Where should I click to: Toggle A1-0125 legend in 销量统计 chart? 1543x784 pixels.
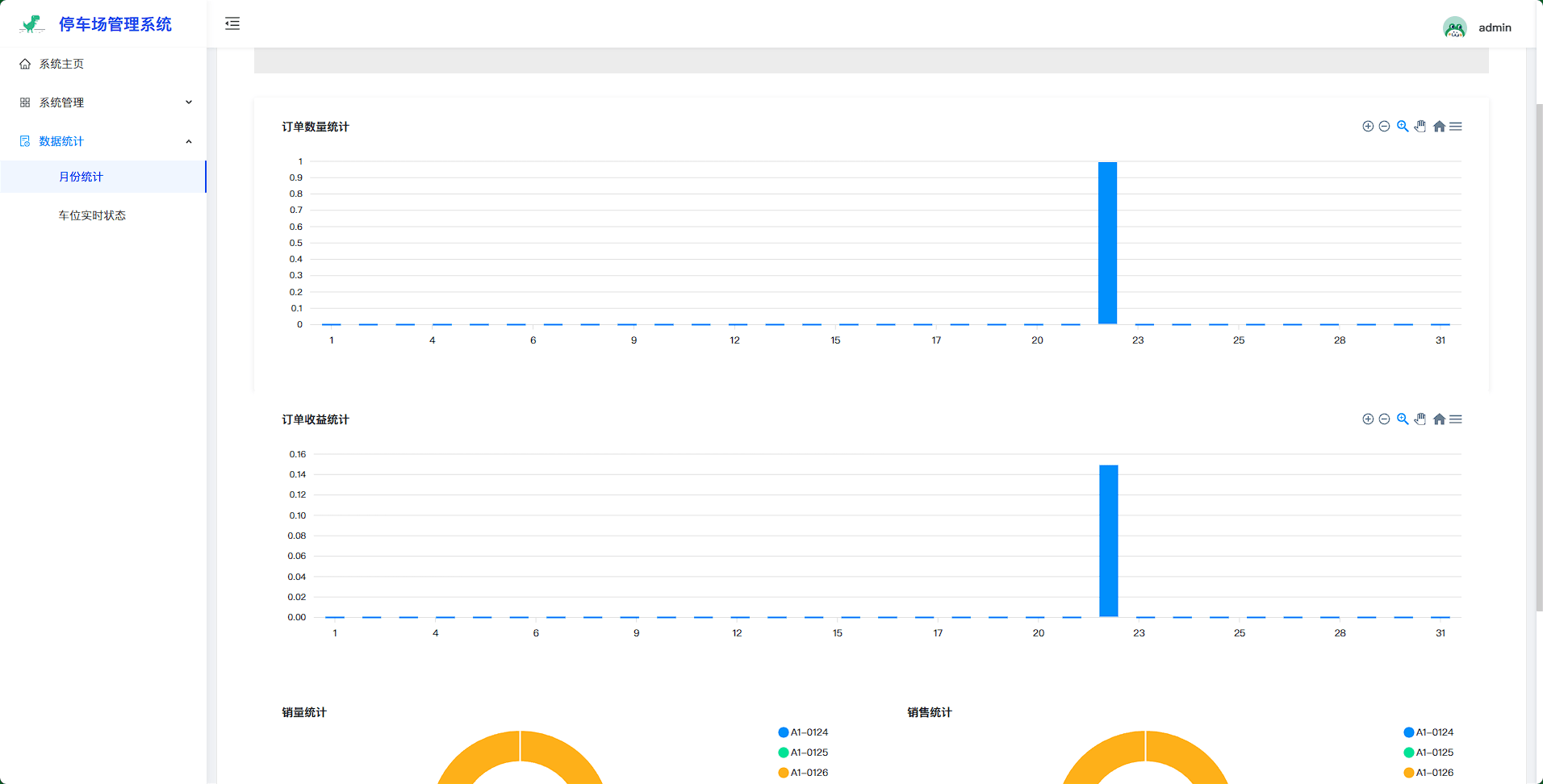(x=803, y=753)
